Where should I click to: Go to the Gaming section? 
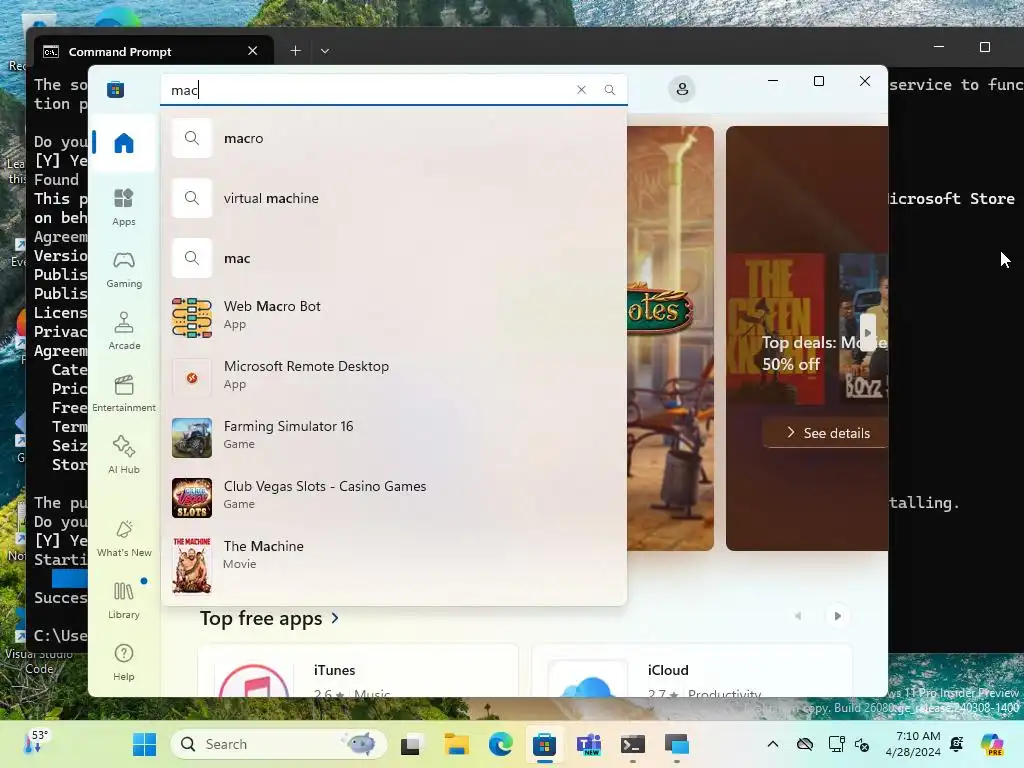123,269
